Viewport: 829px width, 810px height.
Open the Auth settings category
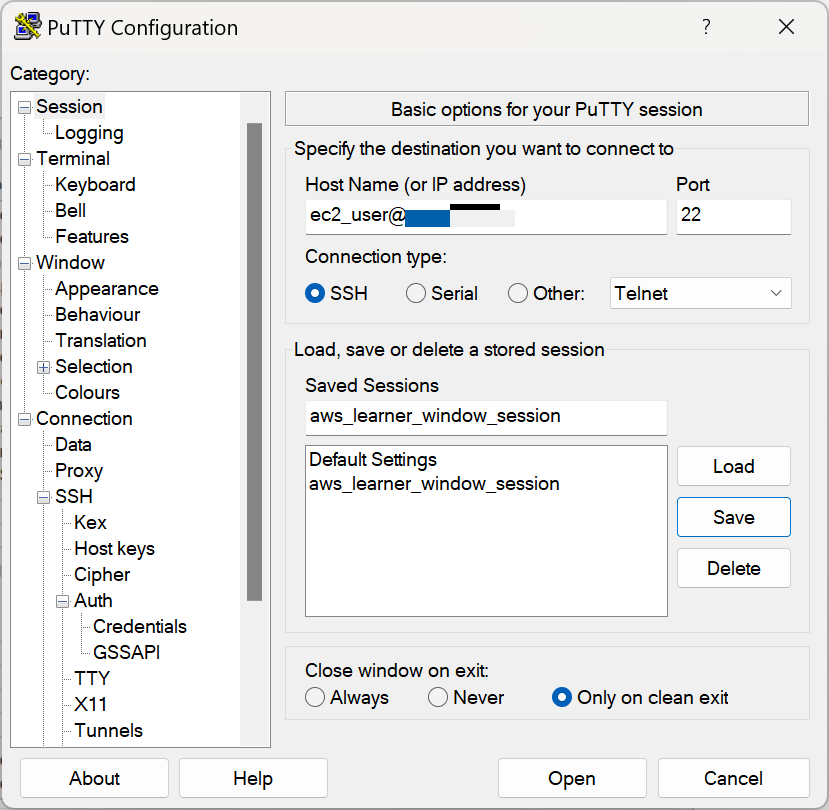[x=93, y=601]
